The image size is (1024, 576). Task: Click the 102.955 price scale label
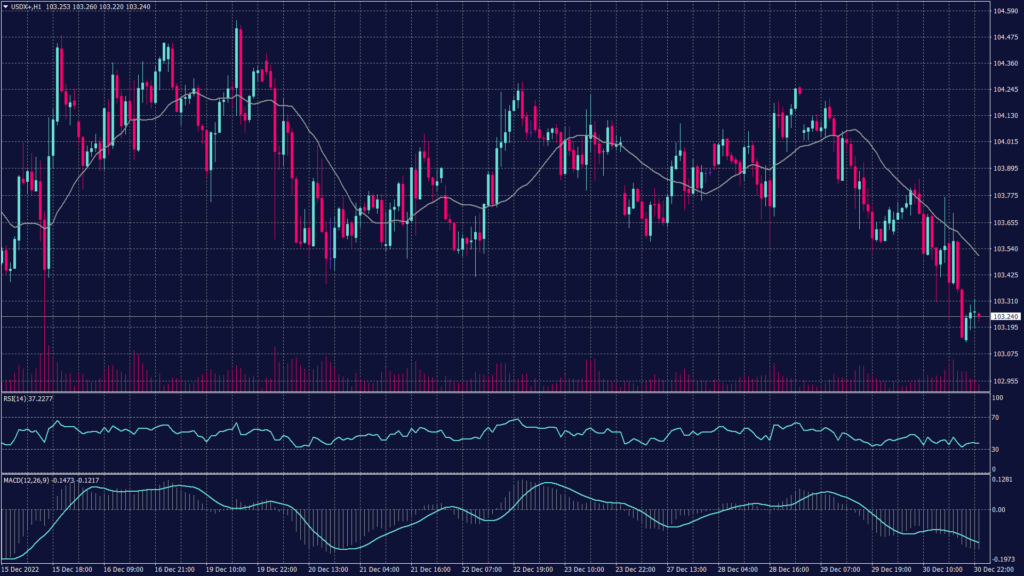(x=1005, y=380)
